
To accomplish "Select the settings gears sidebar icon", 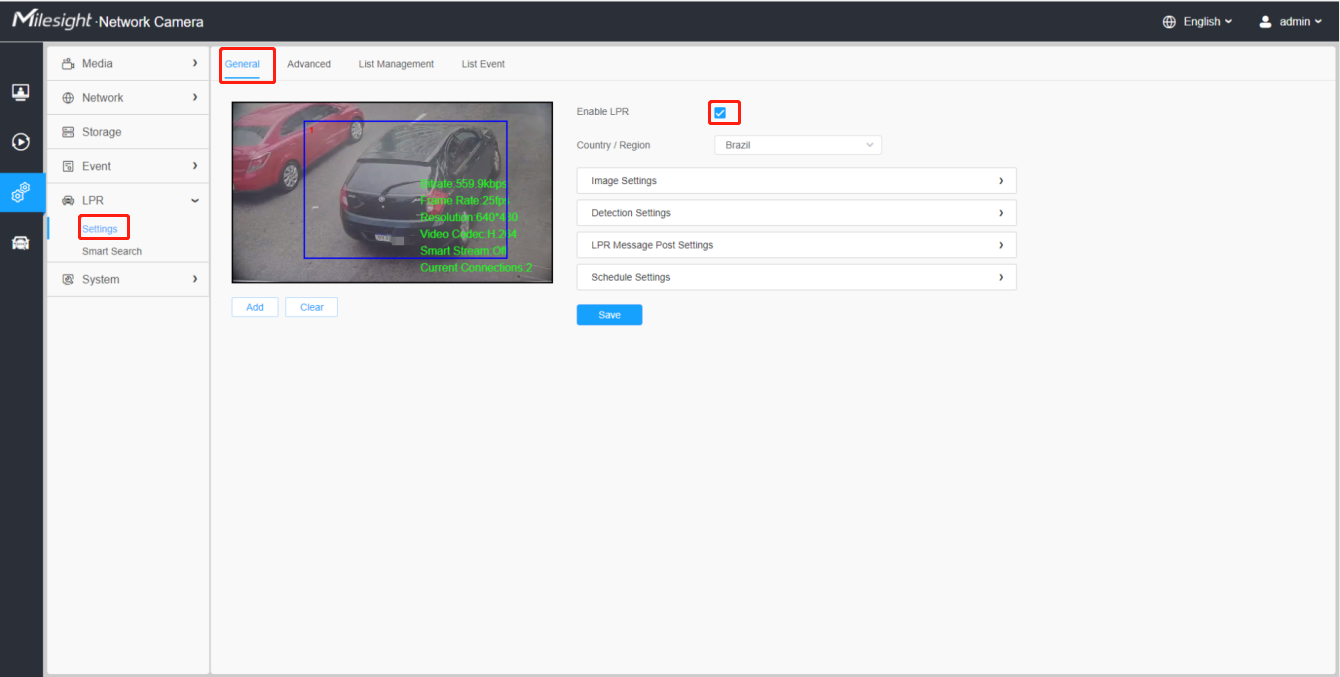I will click(21, 192).
